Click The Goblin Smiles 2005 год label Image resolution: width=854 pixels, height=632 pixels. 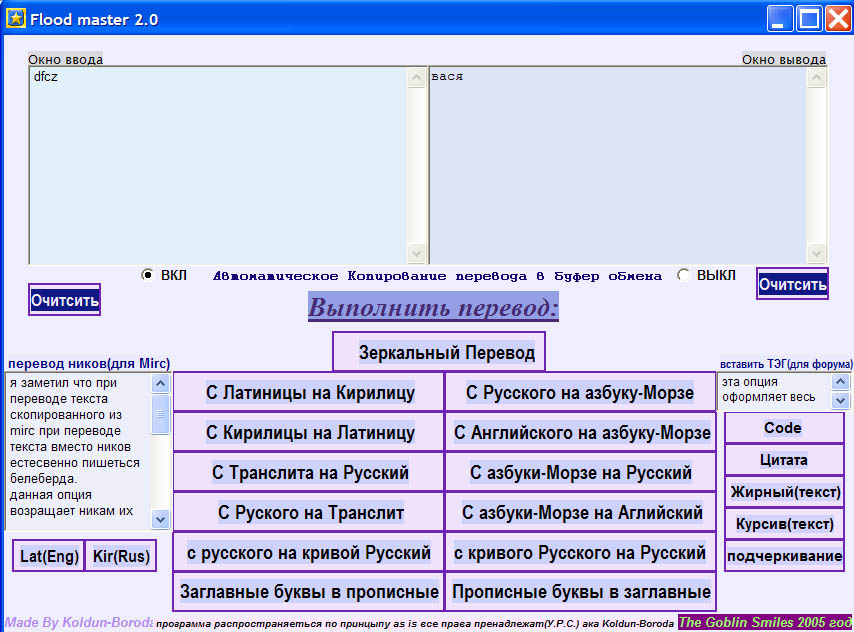(765, 622)
